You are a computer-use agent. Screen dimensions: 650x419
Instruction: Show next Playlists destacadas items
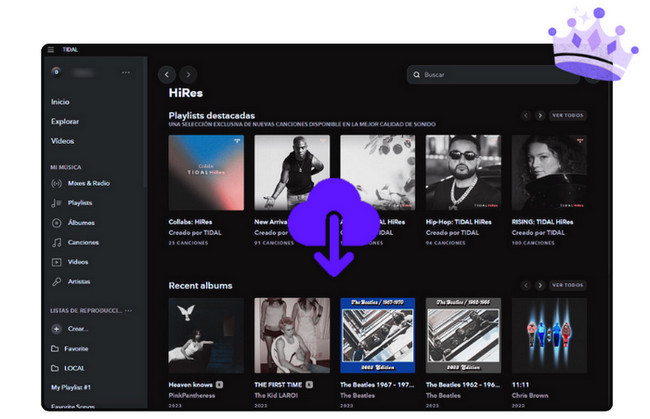pos(539,115)
